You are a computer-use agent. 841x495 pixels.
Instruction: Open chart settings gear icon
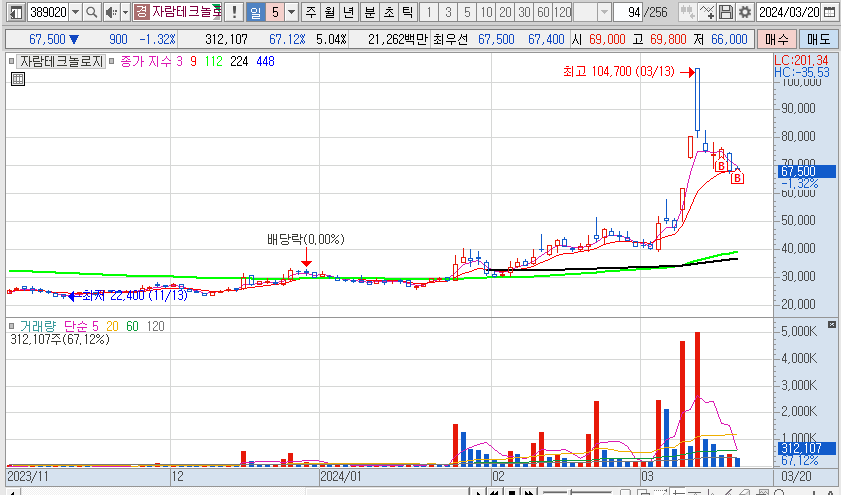click(744, 12)
